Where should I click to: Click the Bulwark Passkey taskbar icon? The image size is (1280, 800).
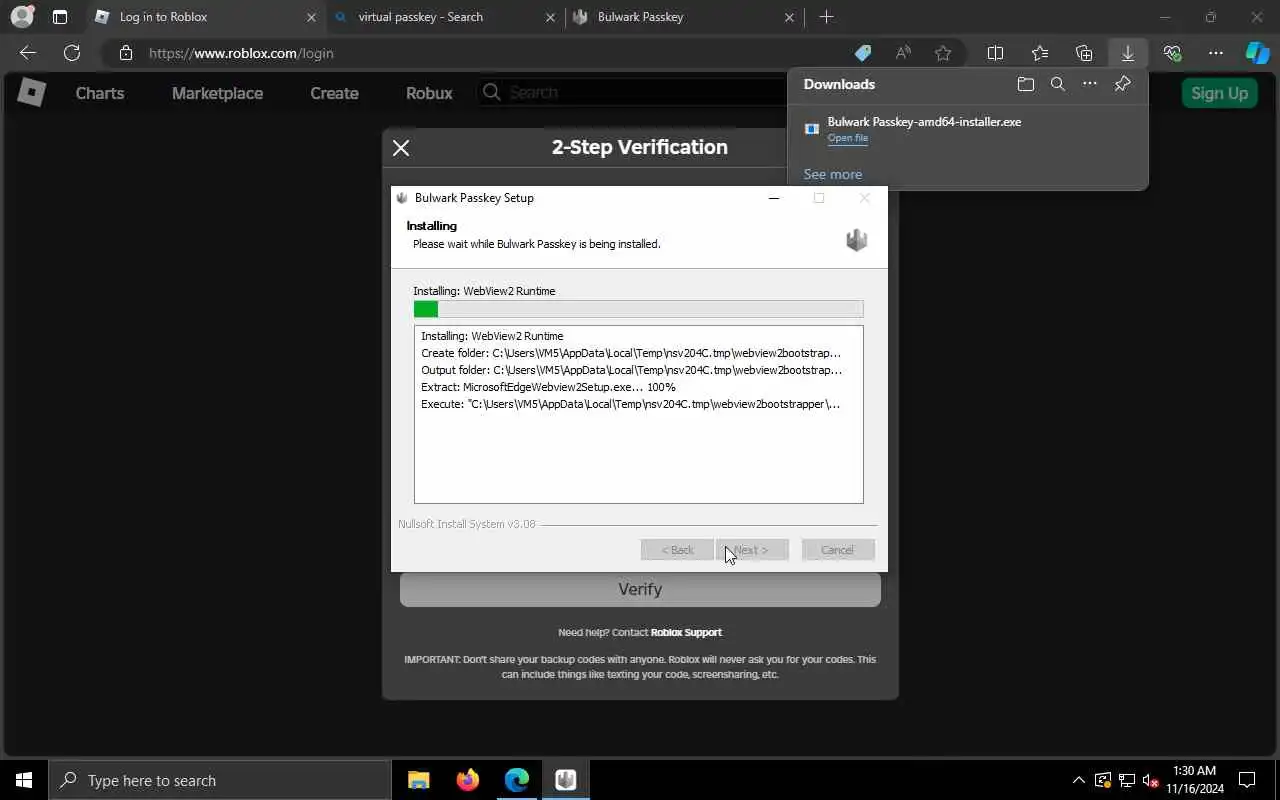tap(566, 780)
